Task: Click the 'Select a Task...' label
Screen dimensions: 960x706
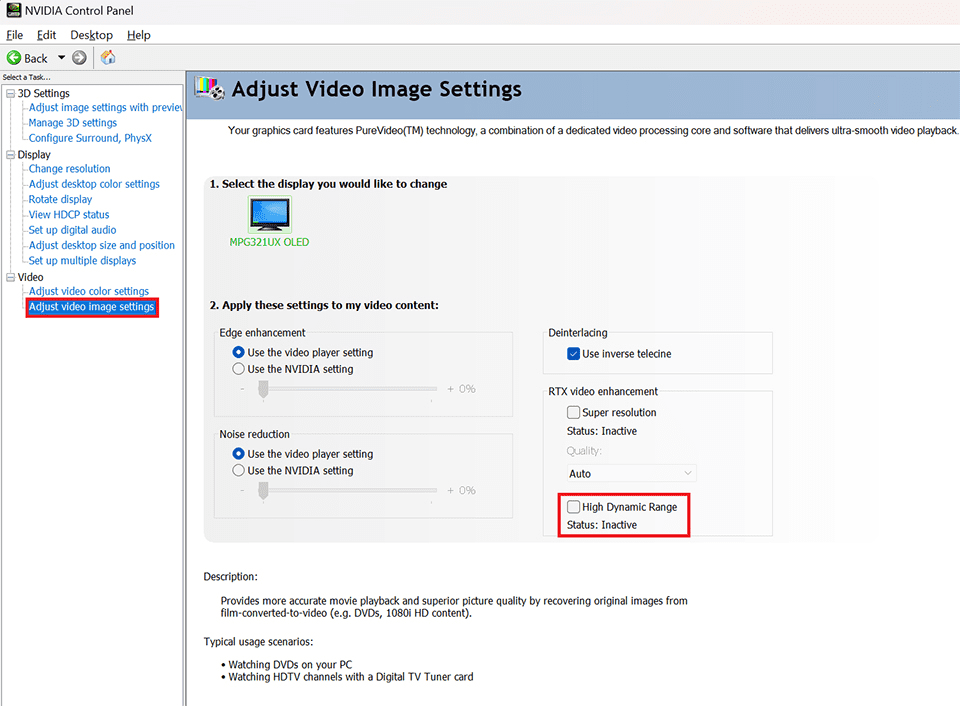Action: pyautogui.click(x=26, y=77)
